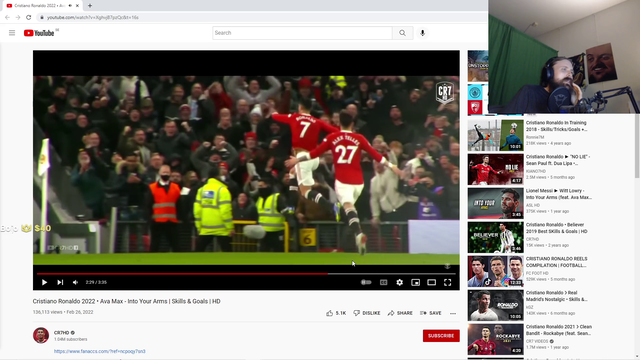The height and width of the screenshot is (360, 640).
Task: Enable the miniplayer mode
Action: tap(416, 282)
